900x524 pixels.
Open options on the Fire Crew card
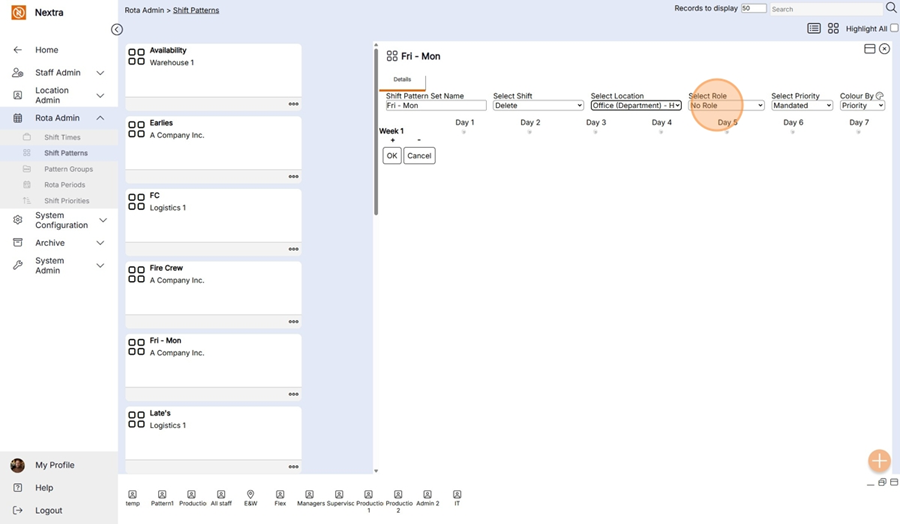tap(293, 322)
